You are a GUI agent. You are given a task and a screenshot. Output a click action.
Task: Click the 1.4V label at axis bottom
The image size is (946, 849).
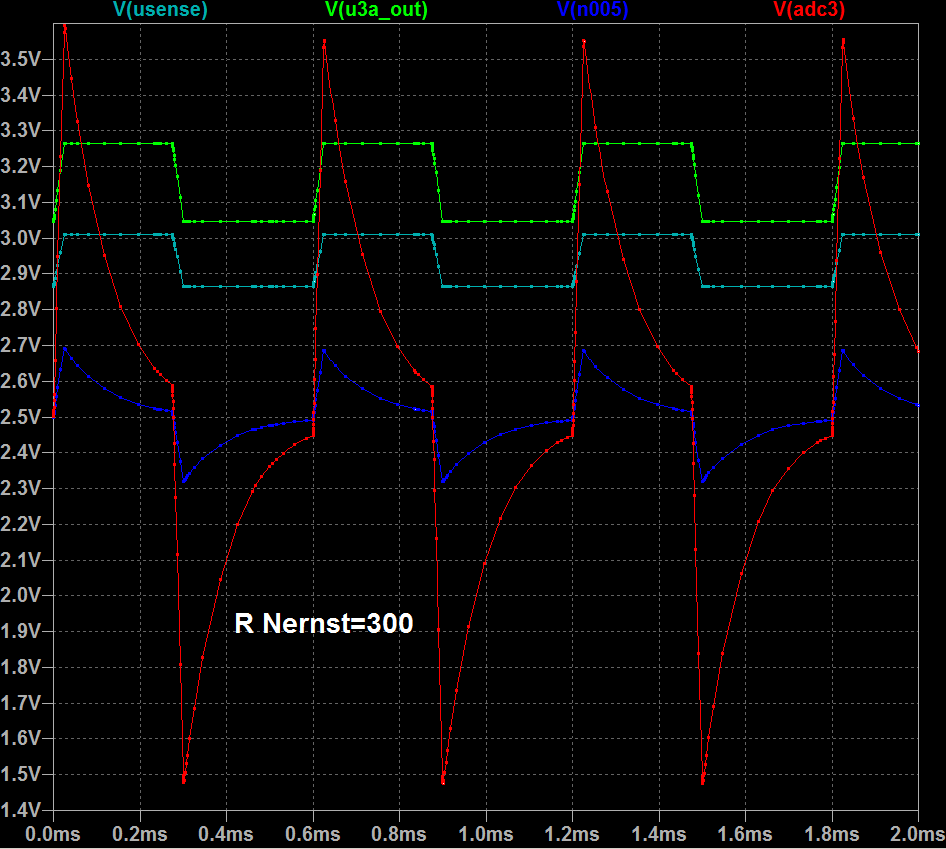pyautogui.click(x=23, y=810)
